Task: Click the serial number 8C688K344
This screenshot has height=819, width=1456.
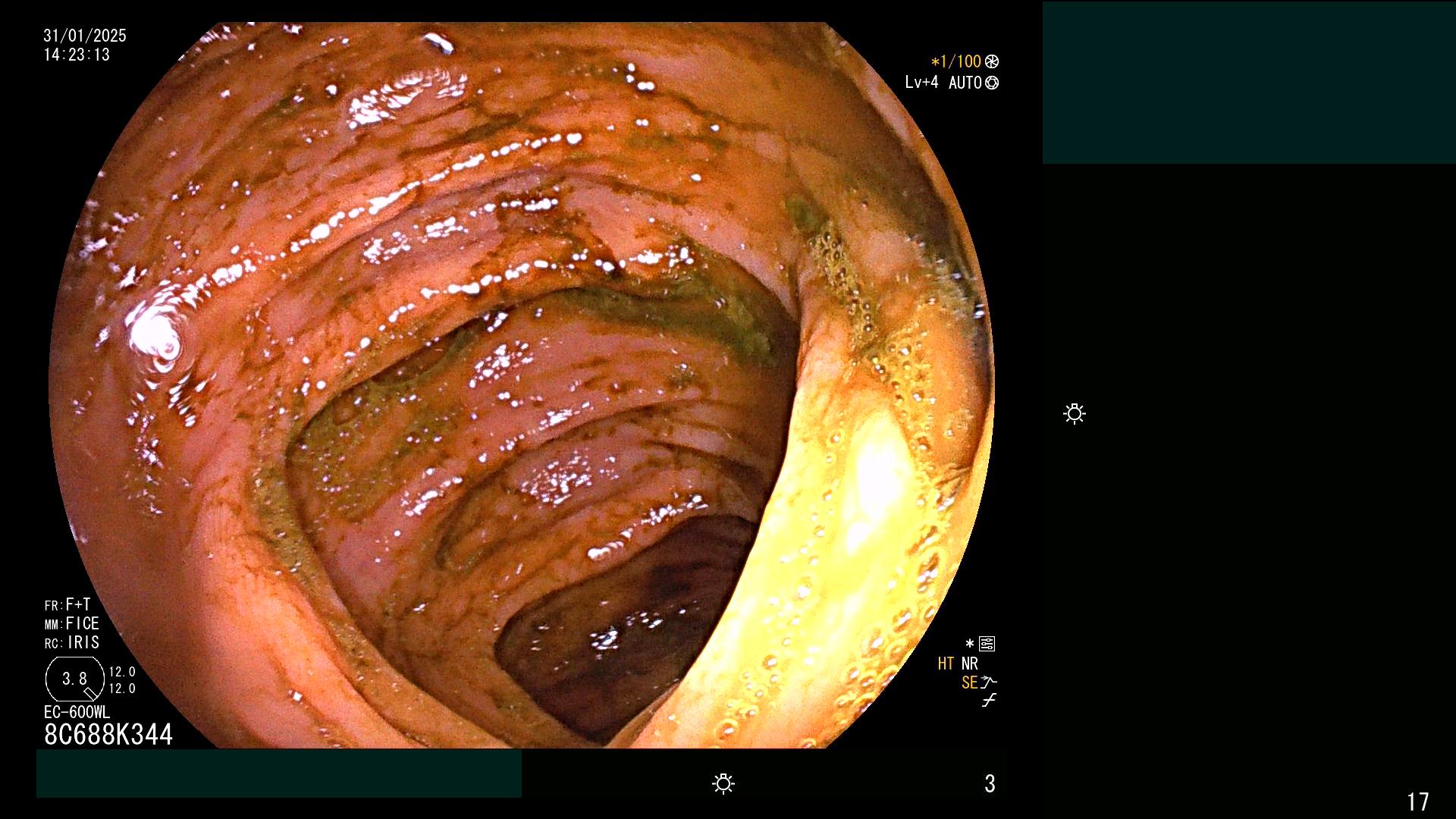Action: point(108,734)
